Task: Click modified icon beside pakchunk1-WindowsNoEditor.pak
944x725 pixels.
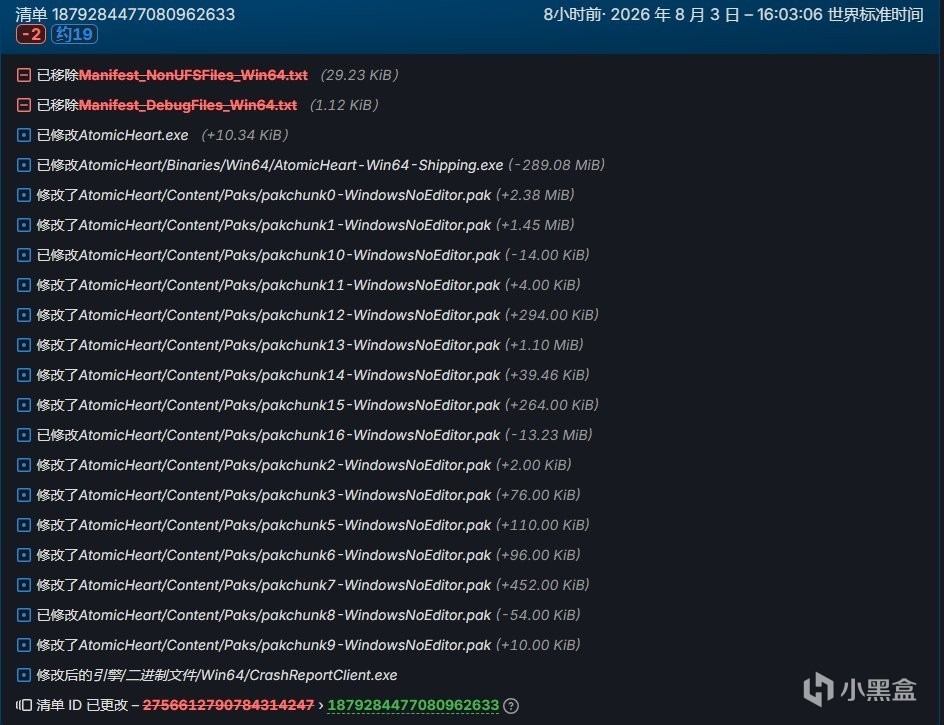Action: point(24,225)
